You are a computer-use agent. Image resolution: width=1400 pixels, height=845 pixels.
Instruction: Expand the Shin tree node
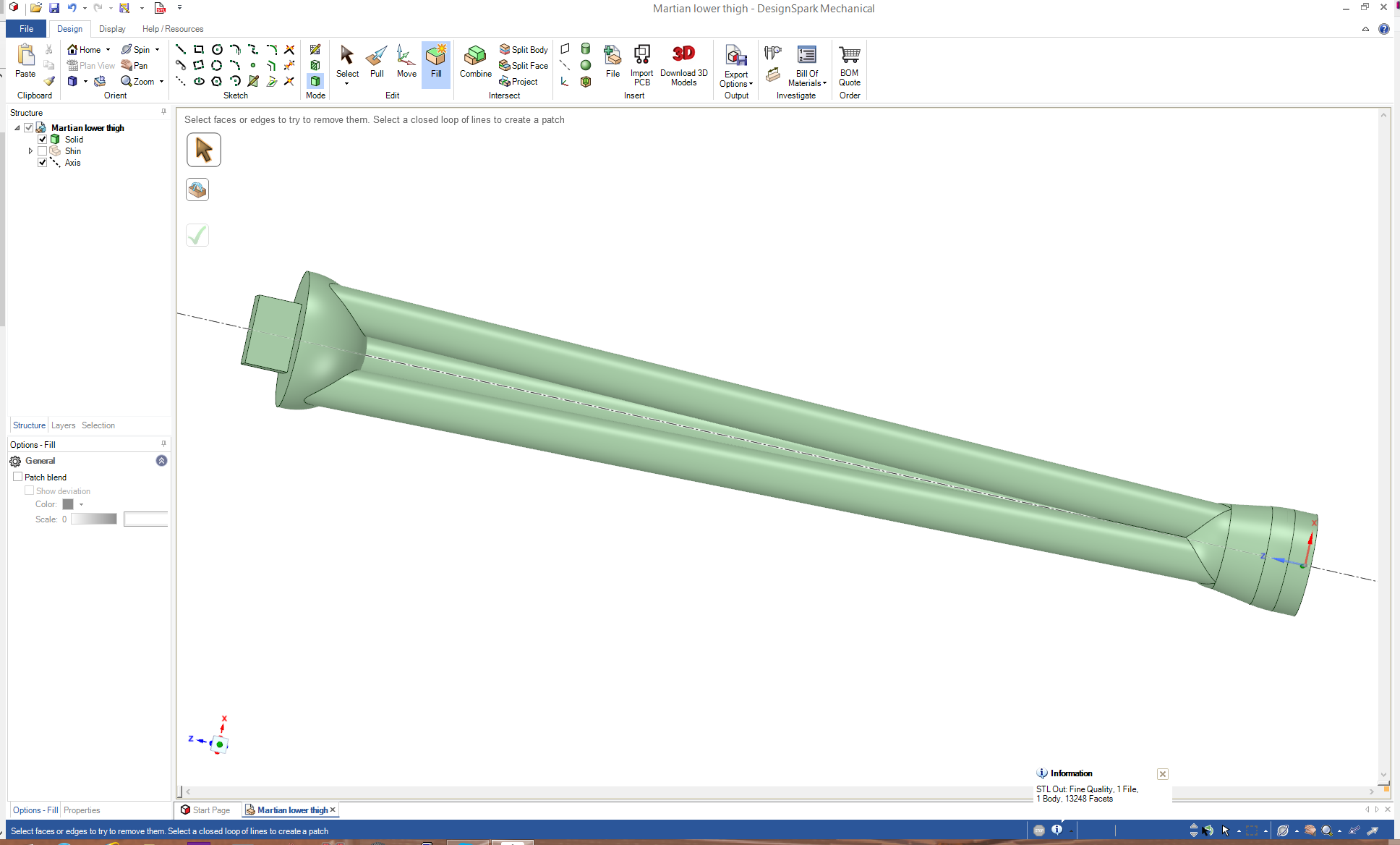tap(30, 150)
